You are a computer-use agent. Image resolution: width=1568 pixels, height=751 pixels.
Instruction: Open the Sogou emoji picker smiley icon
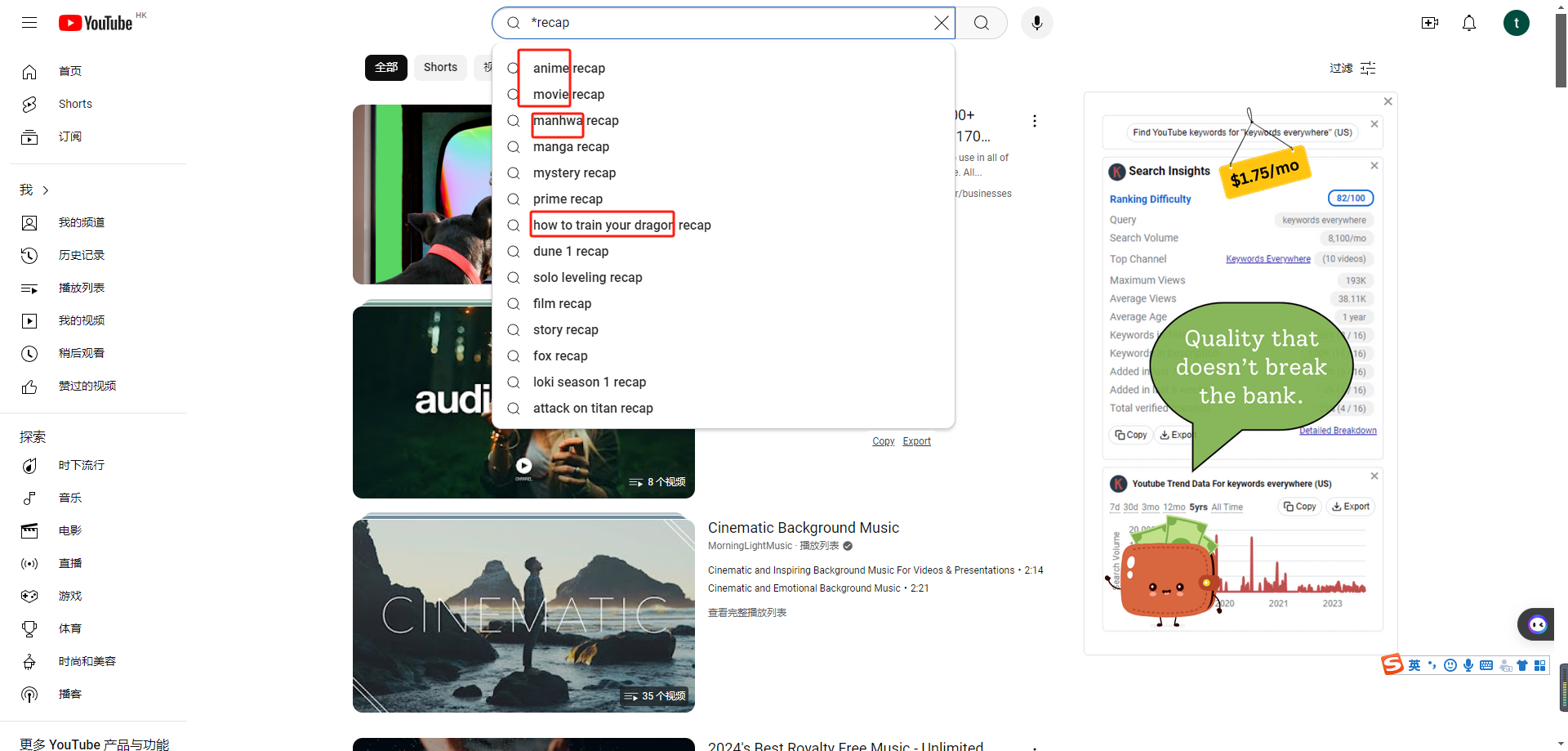click(1450, 665)
